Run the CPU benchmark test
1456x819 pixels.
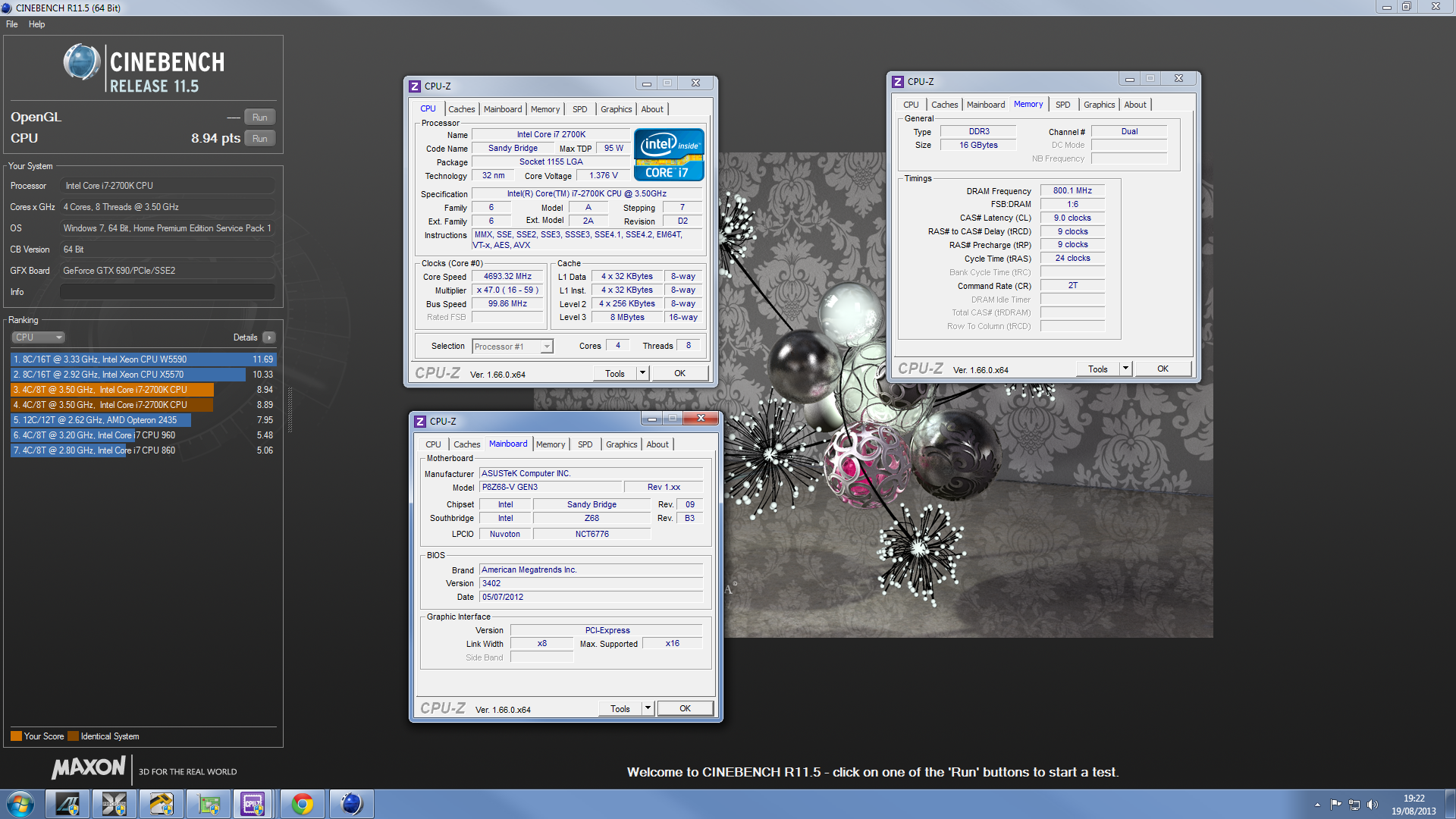tap(259, 139)
